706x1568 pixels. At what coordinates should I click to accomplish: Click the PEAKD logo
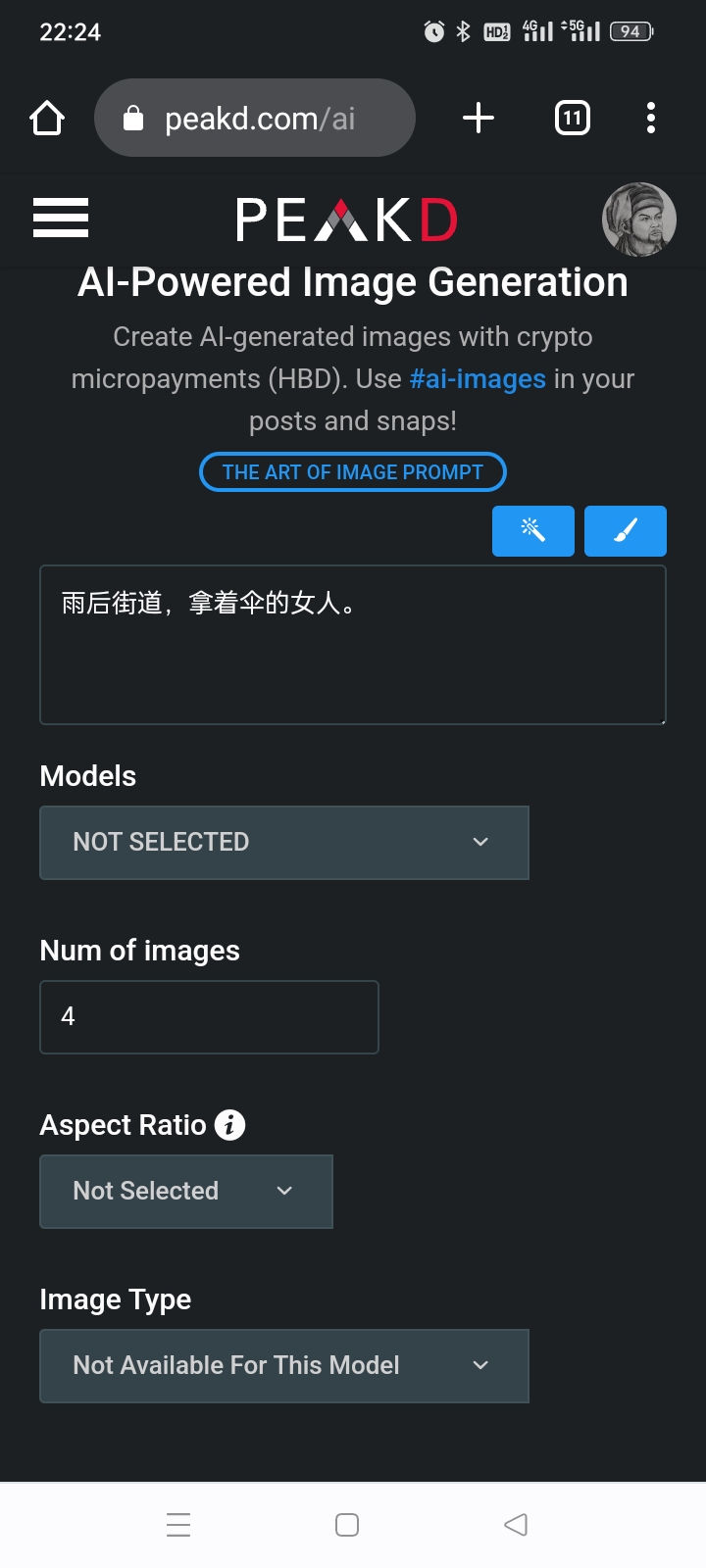click(x=345, y=220)
